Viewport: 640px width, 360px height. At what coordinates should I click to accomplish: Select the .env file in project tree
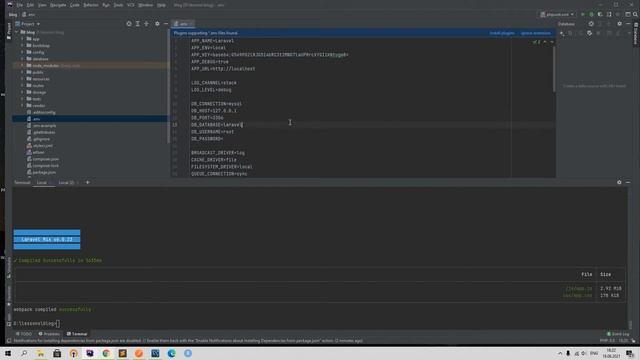[90, 119]
